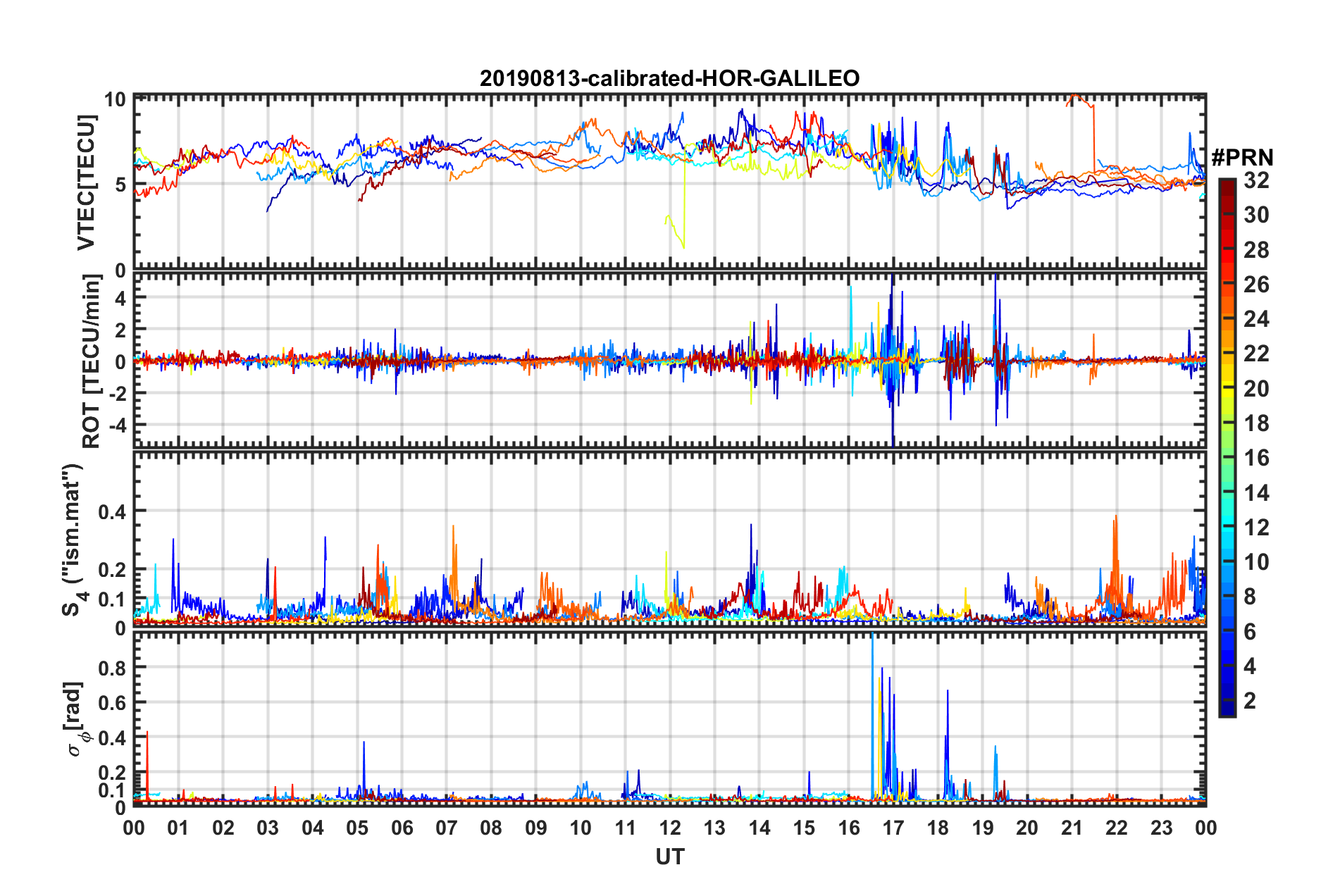Click S4 panel y-tick label 0.4
This screenshot has width=1340, height=896.
(112, 511)
